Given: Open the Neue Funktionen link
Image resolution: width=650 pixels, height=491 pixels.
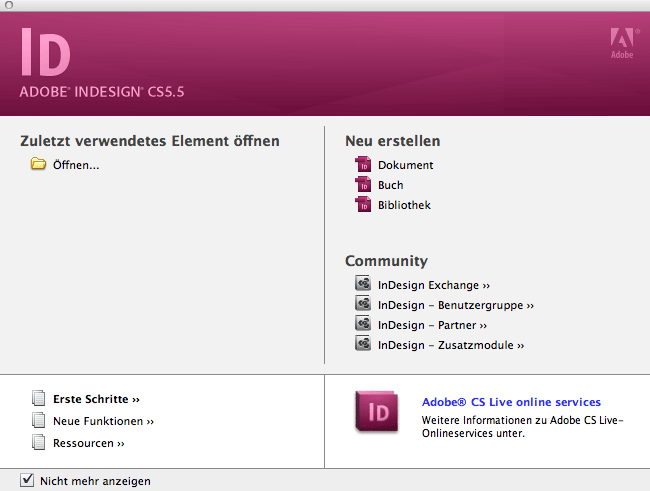Looking at the screenshot, I should (x=103, y=421).
